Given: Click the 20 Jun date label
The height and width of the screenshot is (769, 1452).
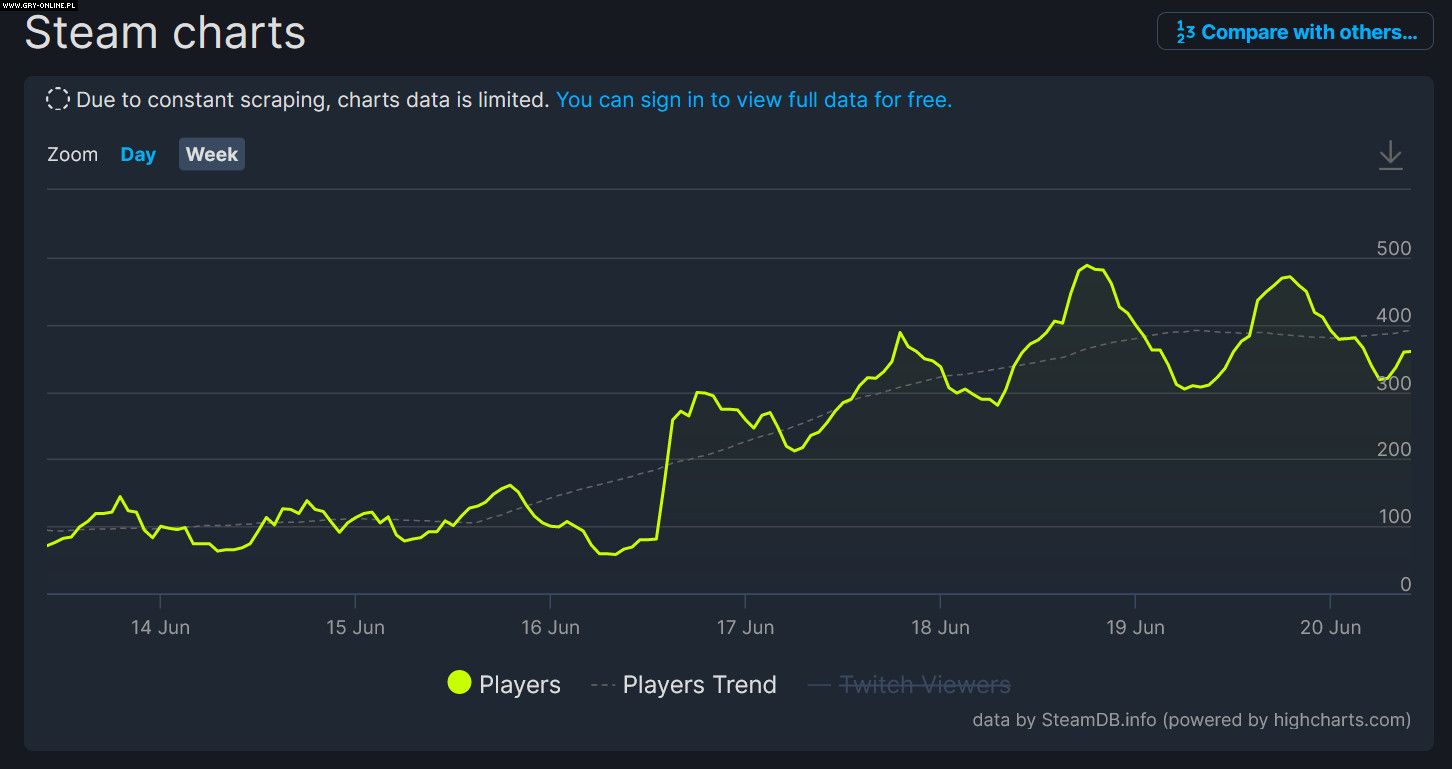Looking at the screenshot, I should click(1330, 627).
